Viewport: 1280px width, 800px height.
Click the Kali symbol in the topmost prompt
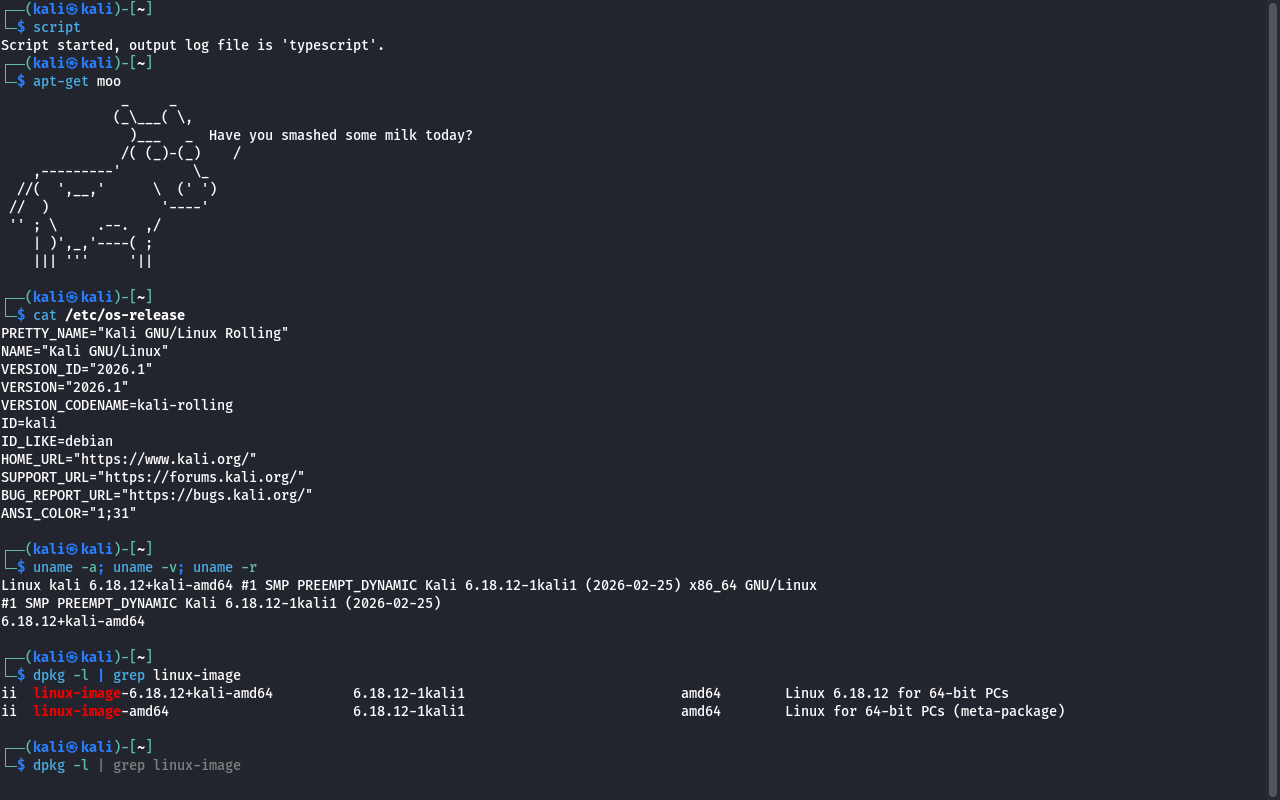pos(72,9)
